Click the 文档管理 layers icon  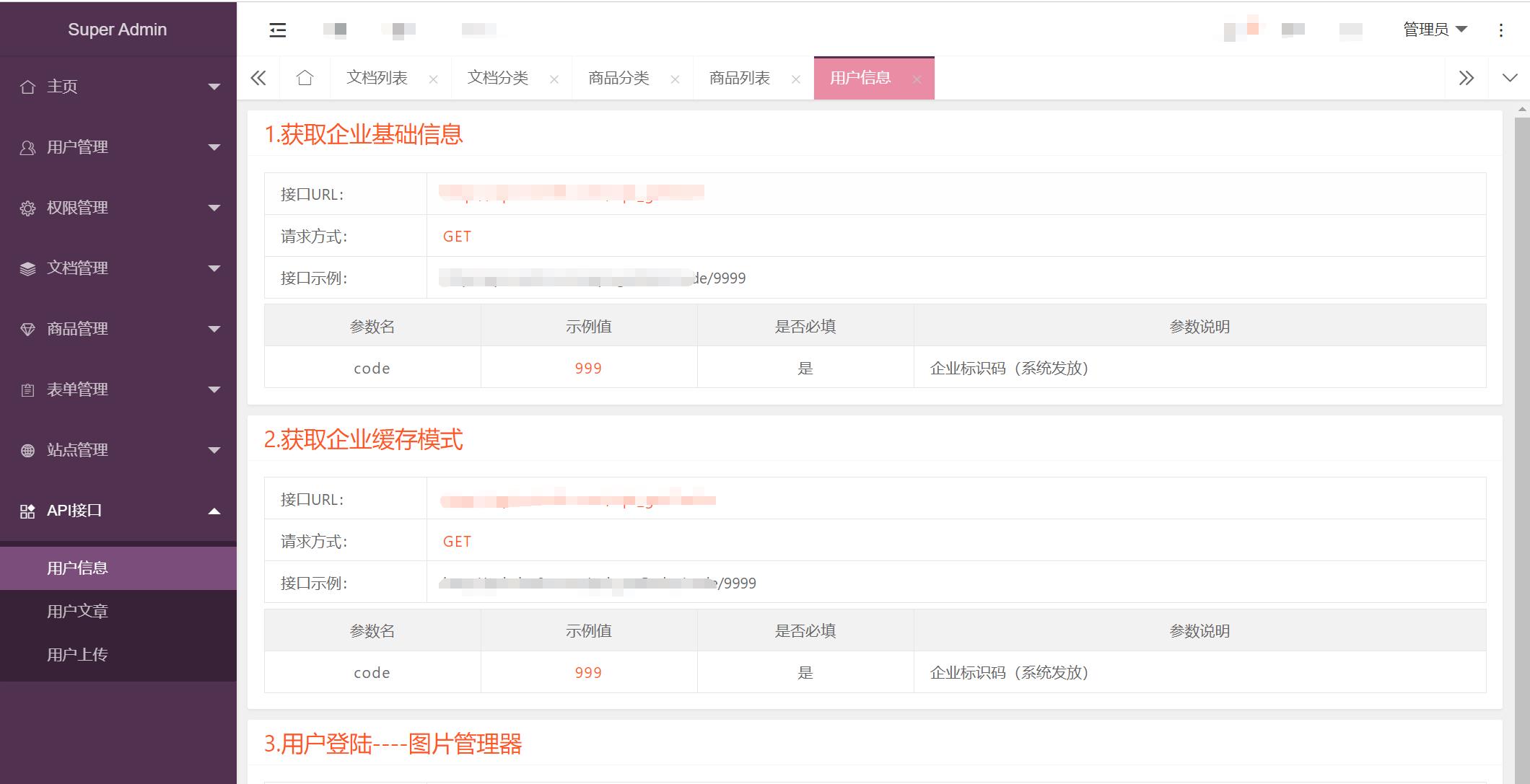click(27, 268)
